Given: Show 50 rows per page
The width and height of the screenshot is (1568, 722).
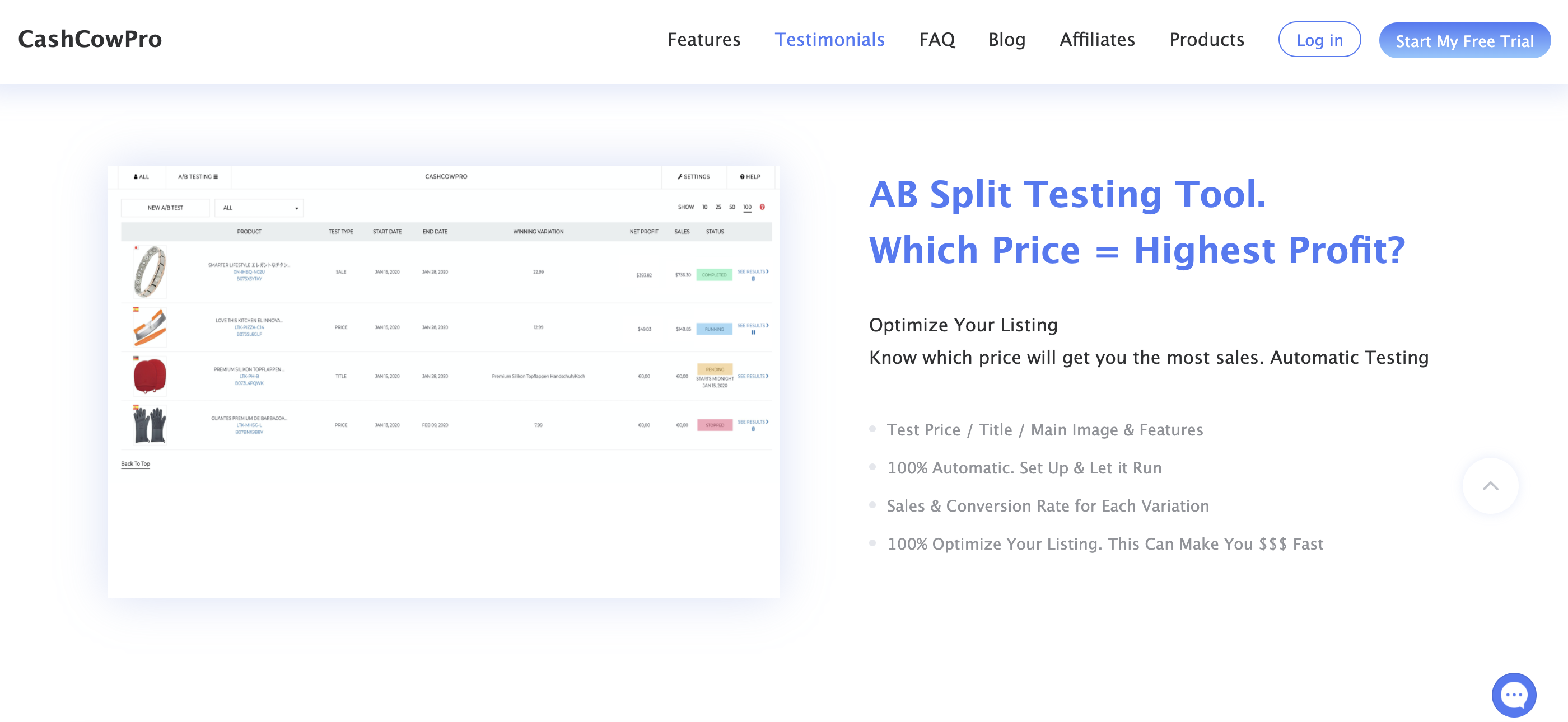Looking at the screenshot, I should coord(732,207).
